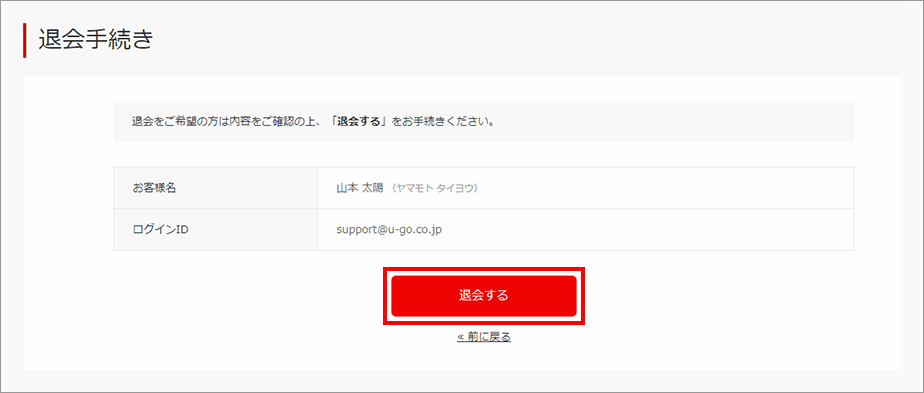
Task: Follow the « 前に戻る link
Action: click(x=484, y=338)
